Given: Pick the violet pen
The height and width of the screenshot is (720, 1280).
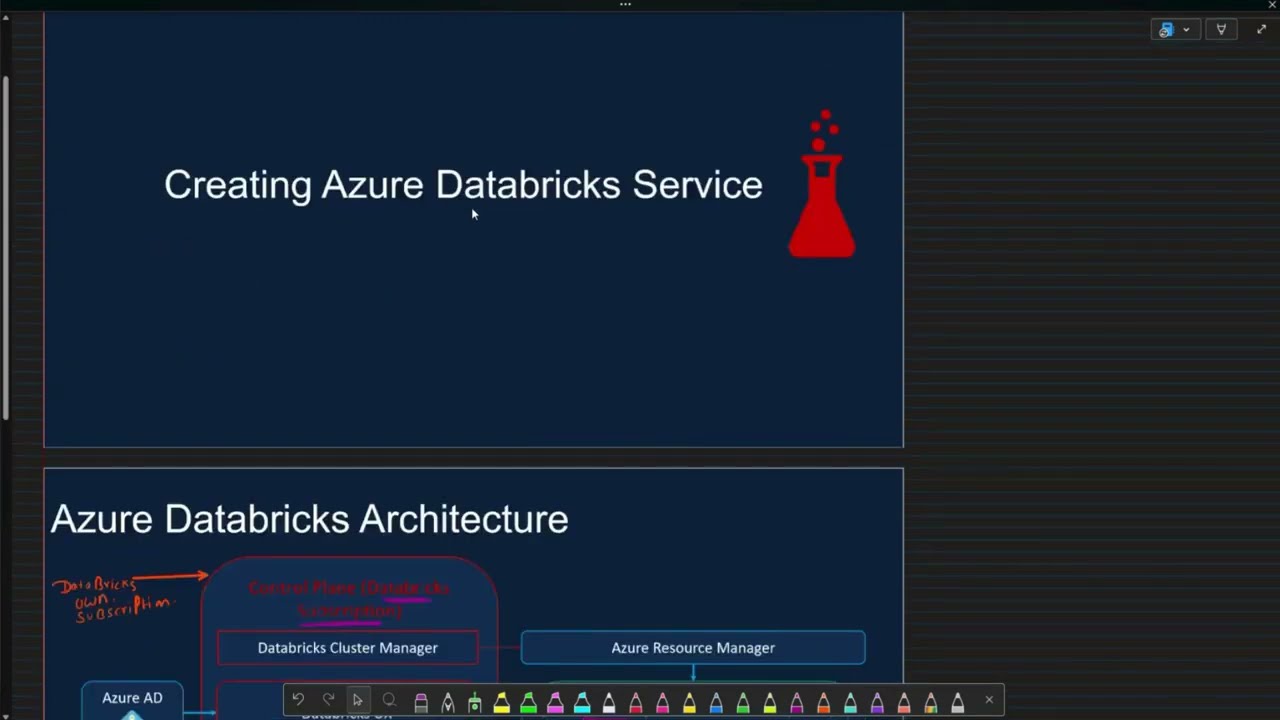Looking at the screenshot, I should [x=877, y=703].
